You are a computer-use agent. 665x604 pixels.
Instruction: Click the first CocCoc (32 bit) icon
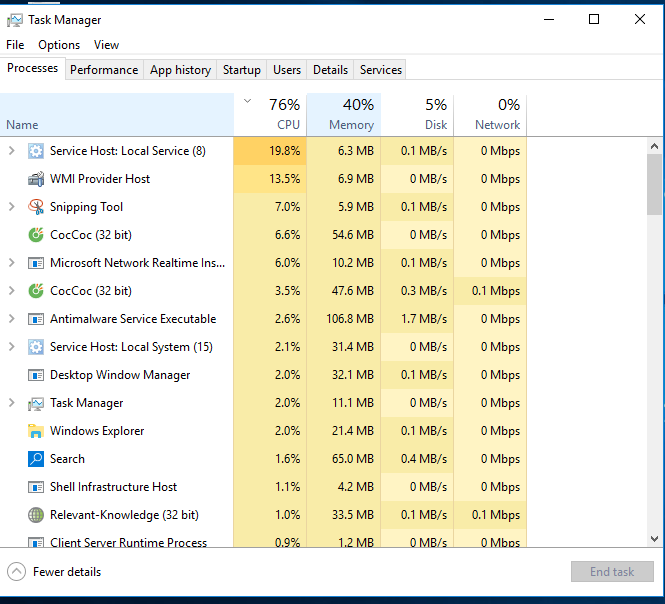(36, 235)
